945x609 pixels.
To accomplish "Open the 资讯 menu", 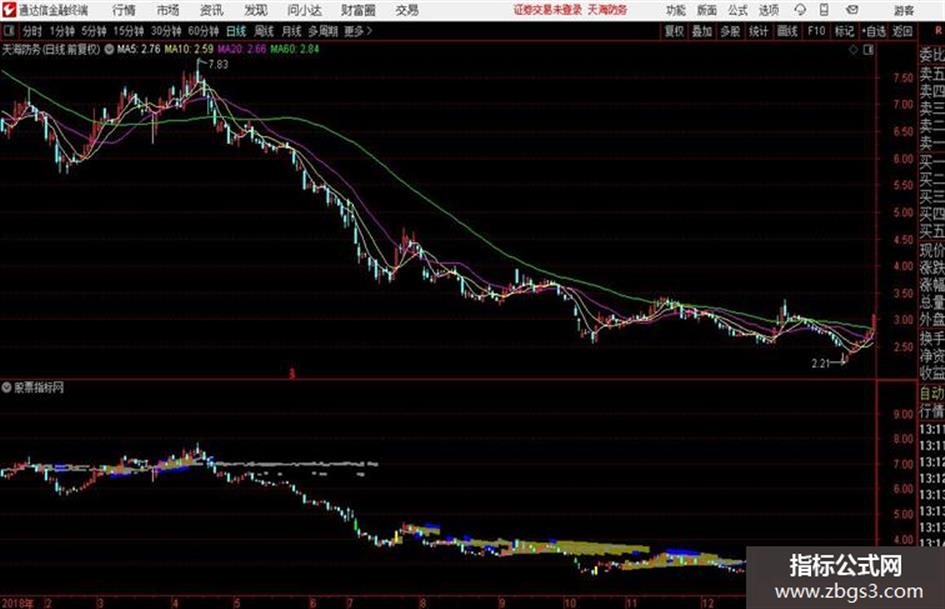I will click(x=212, y=10).
